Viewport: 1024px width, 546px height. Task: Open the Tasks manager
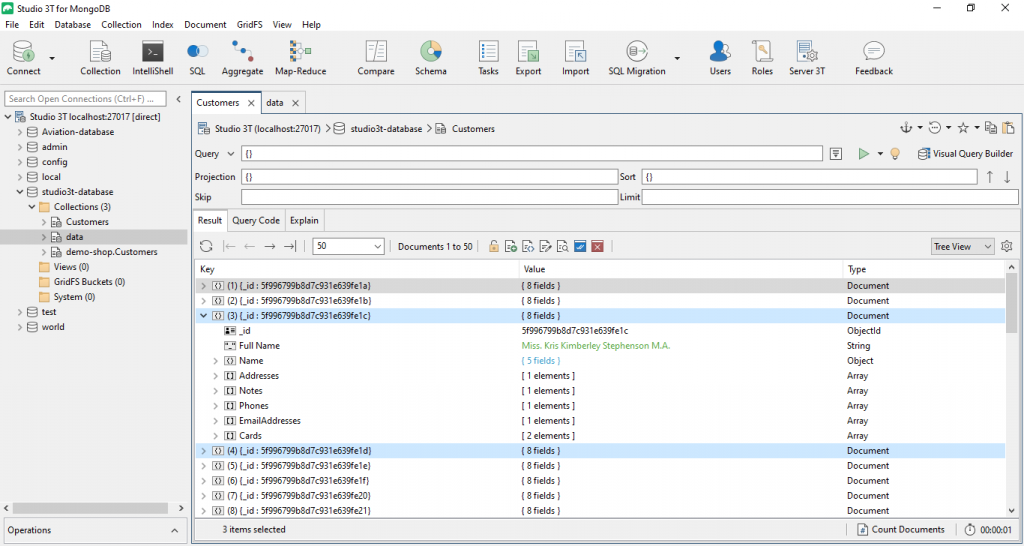coord(488,58)
